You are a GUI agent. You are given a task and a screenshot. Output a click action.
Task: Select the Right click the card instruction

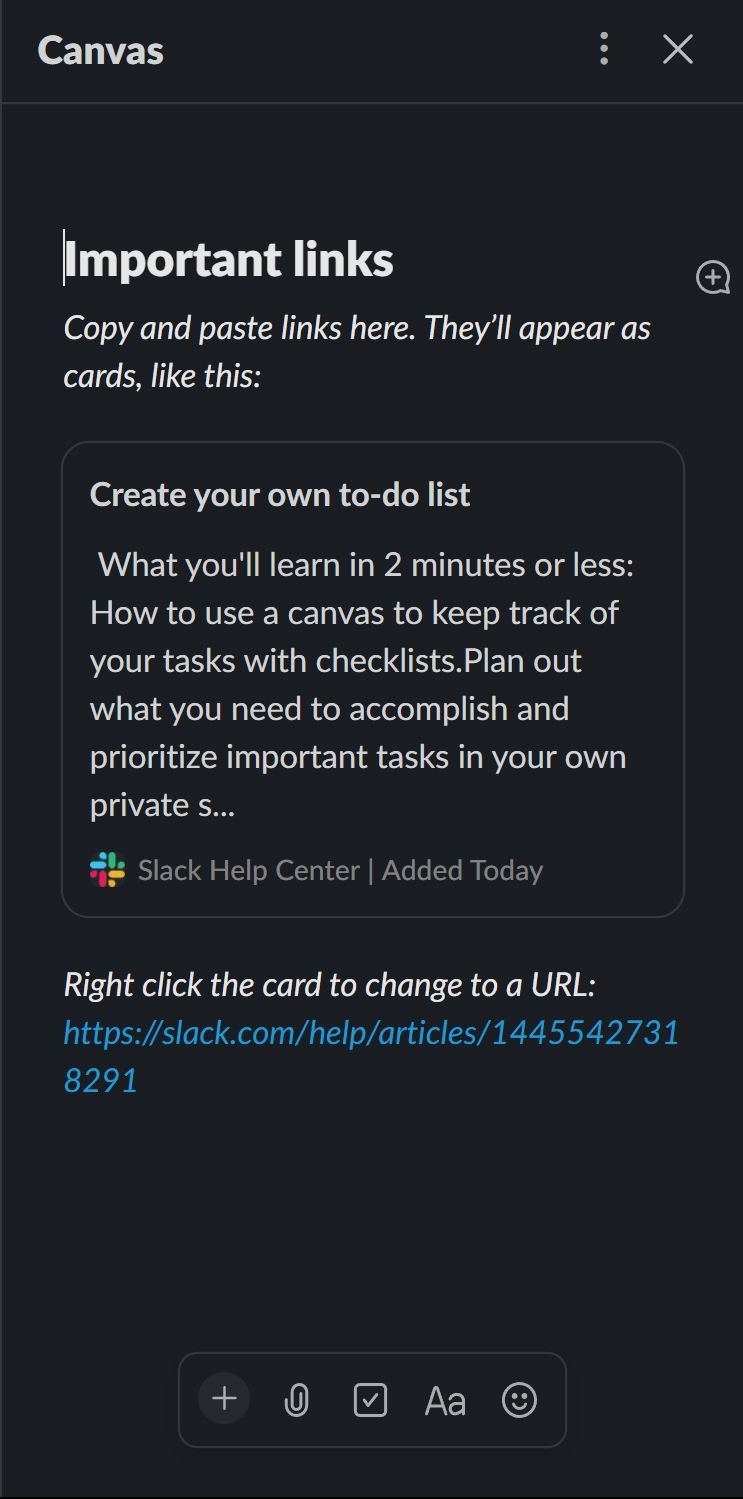pos(333,984)
